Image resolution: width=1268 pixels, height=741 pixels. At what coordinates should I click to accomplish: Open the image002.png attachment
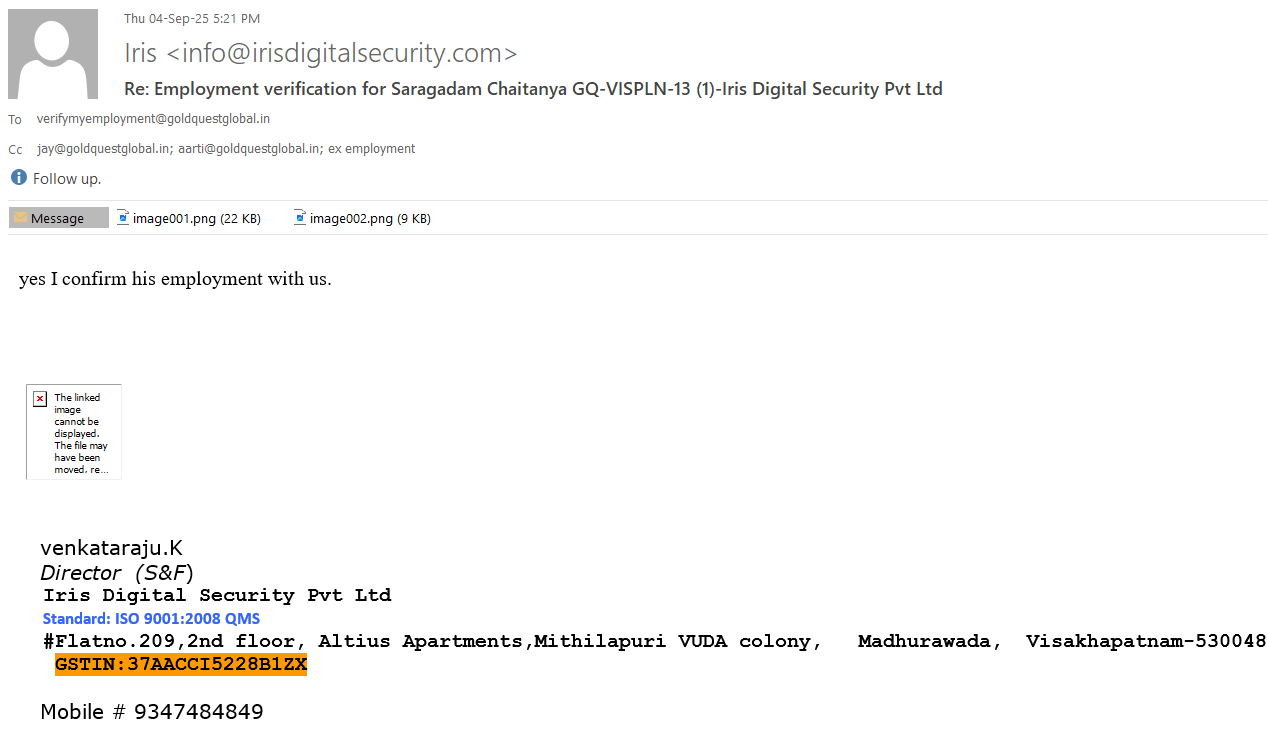coord(362,218)
